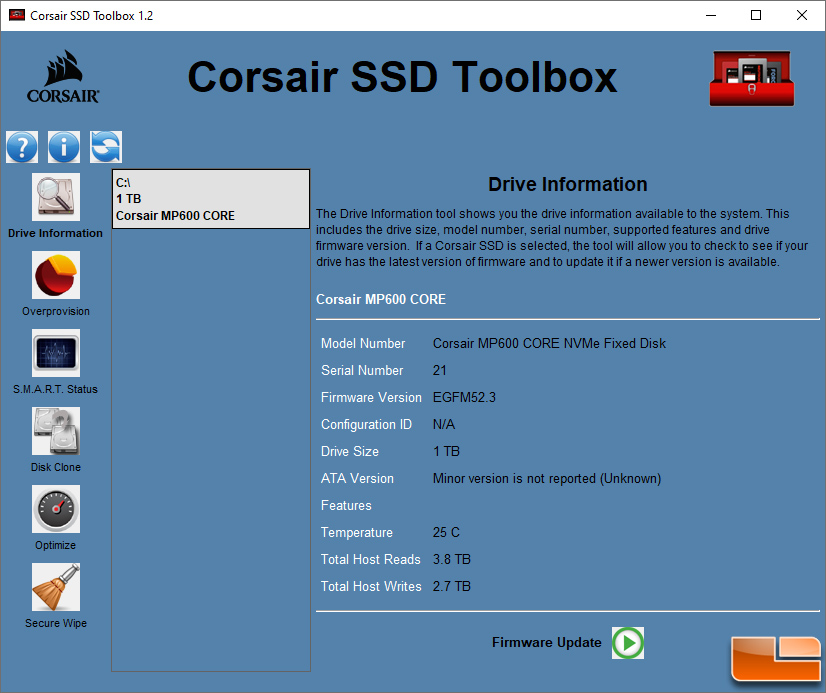
Task: Click the blue info icon
Action: [x=64, y=147]
